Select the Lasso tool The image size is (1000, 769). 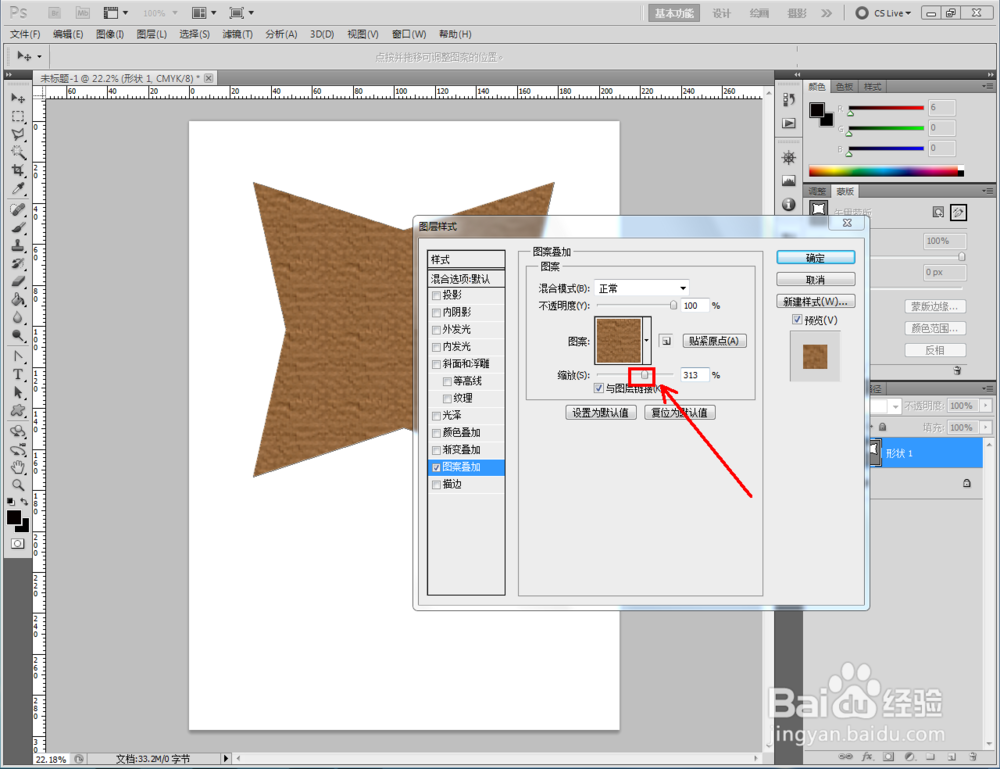click(x=18, y=135)
